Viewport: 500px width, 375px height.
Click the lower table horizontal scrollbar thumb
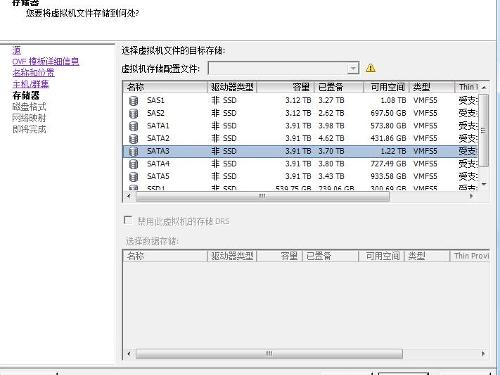tap(269, 354)
